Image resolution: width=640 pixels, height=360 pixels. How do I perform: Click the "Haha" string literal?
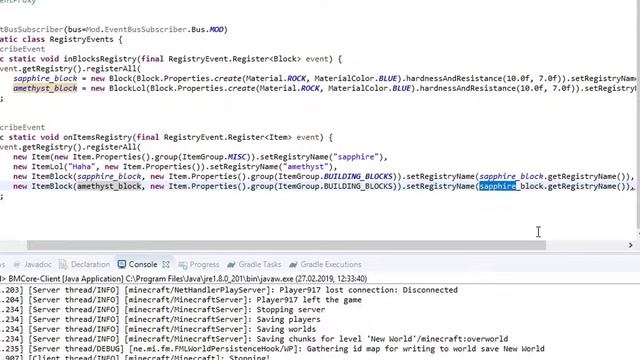tap(84, 167)
